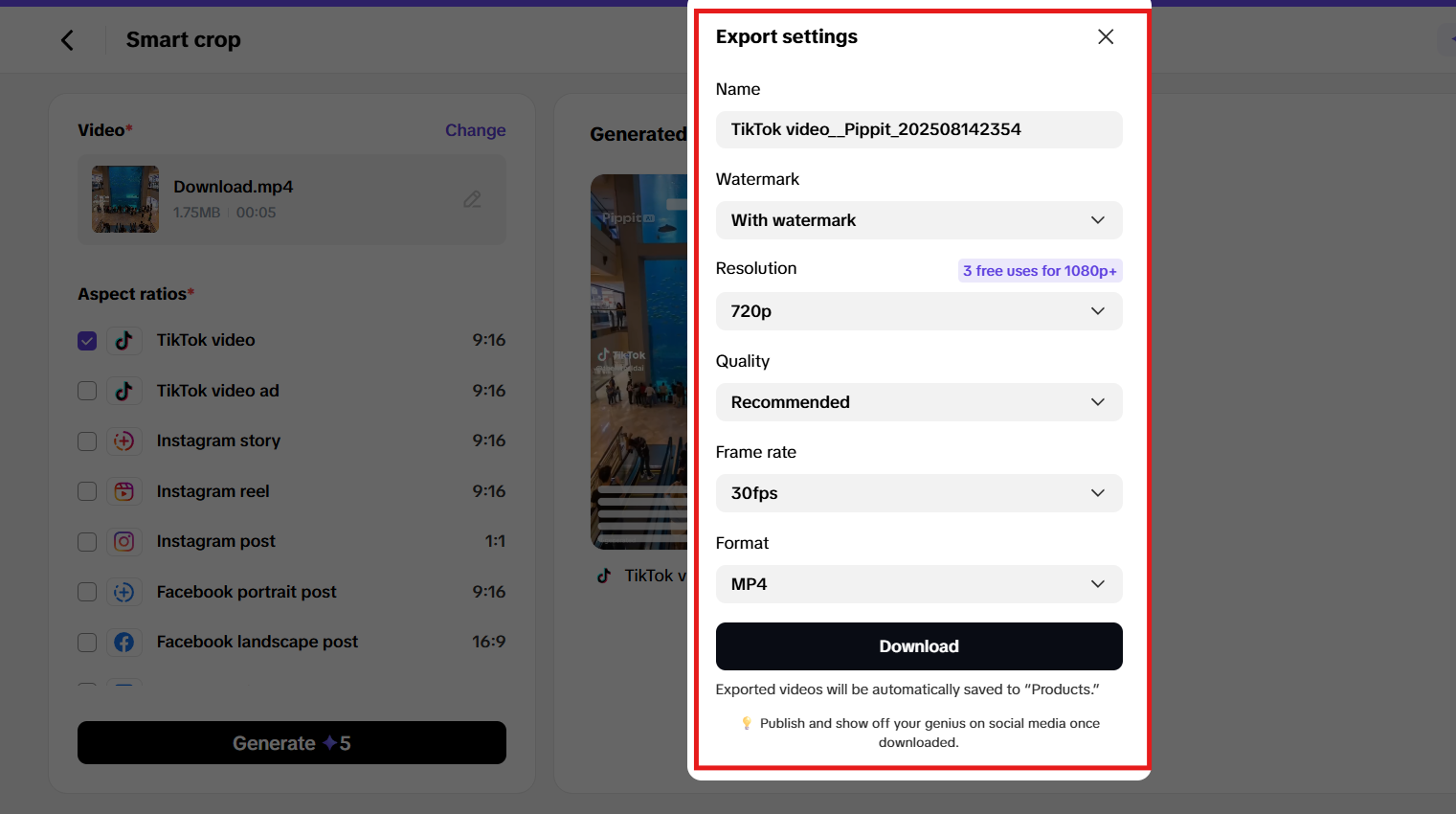Open the Watermark dropdown
The width and height of the screenshot is (1456, 814).
[918, 220]
